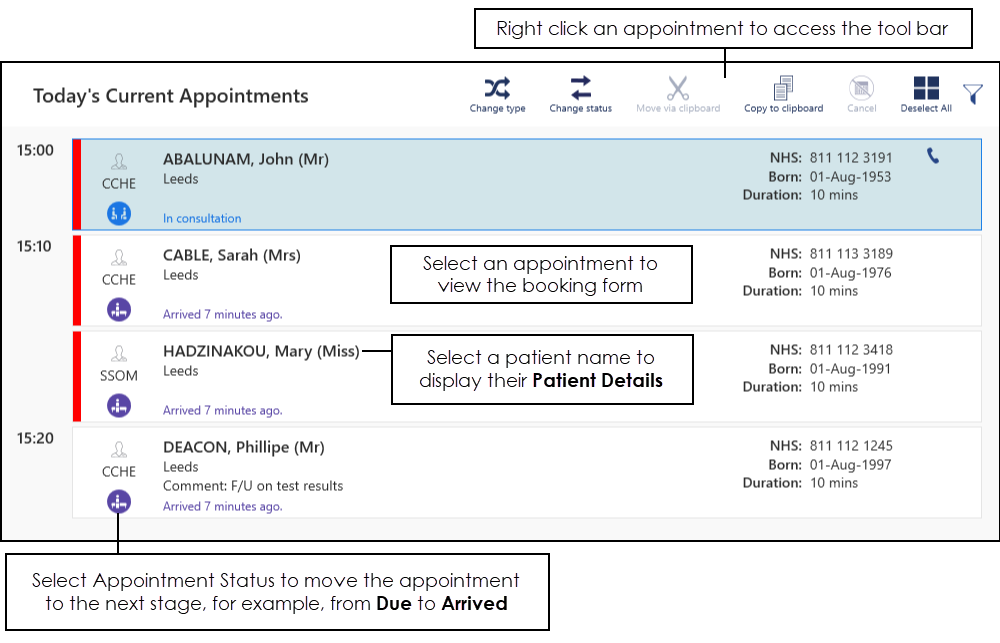Click the red bar on Hadzinakou's appointment
This screenshot has width=1000, height=643.
[x=76, y=376]
